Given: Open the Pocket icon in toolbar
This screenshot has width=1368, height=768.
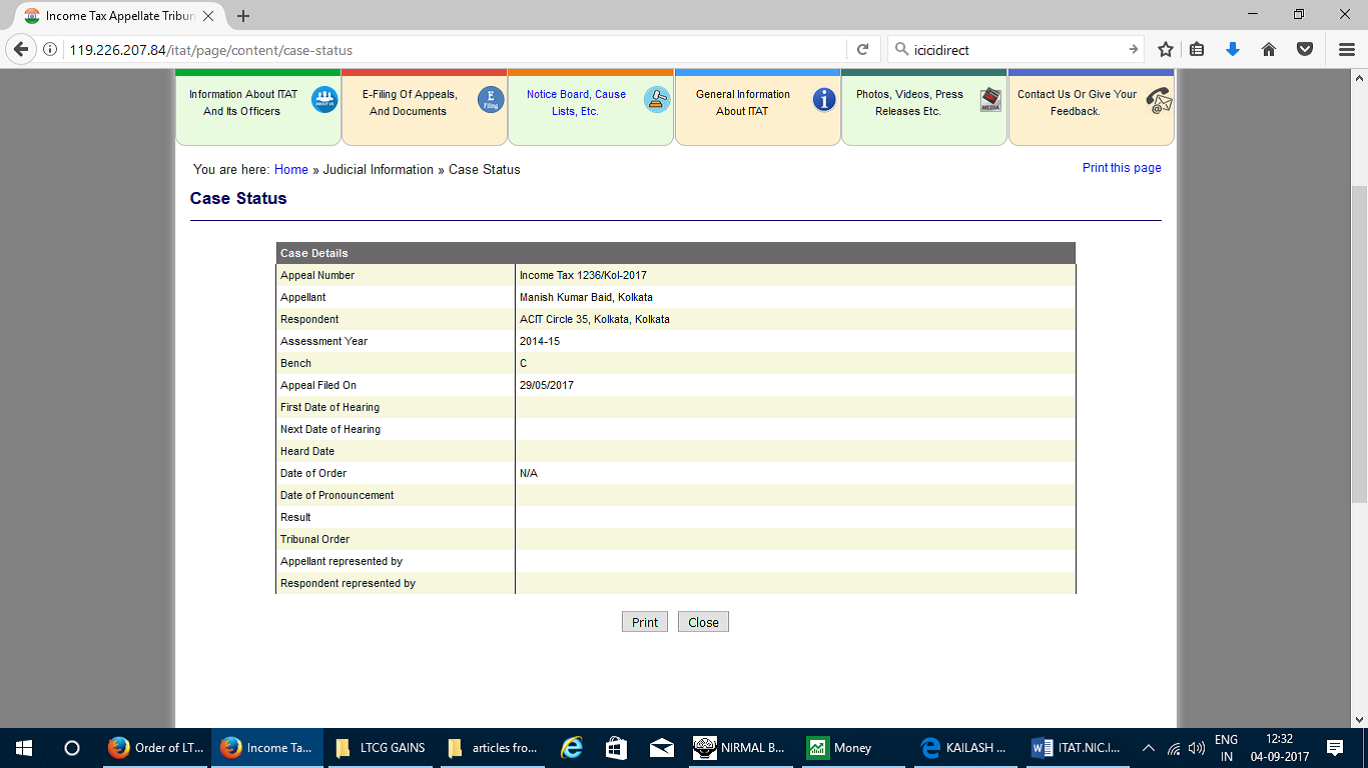Looking at the screenshot, I should [x=1304, y=50].
